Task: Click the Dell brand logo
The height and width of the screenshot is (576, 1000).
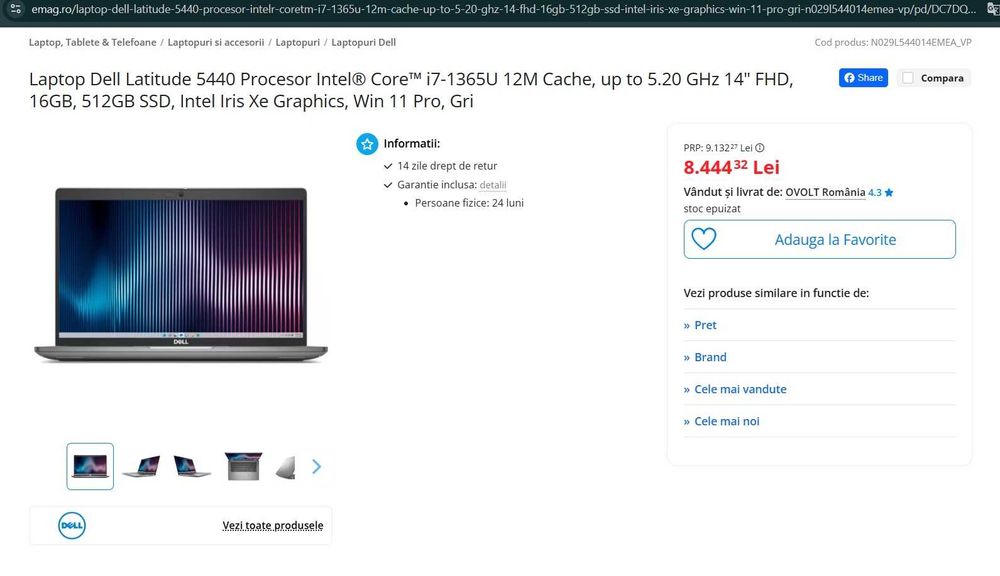Action: 72,525
